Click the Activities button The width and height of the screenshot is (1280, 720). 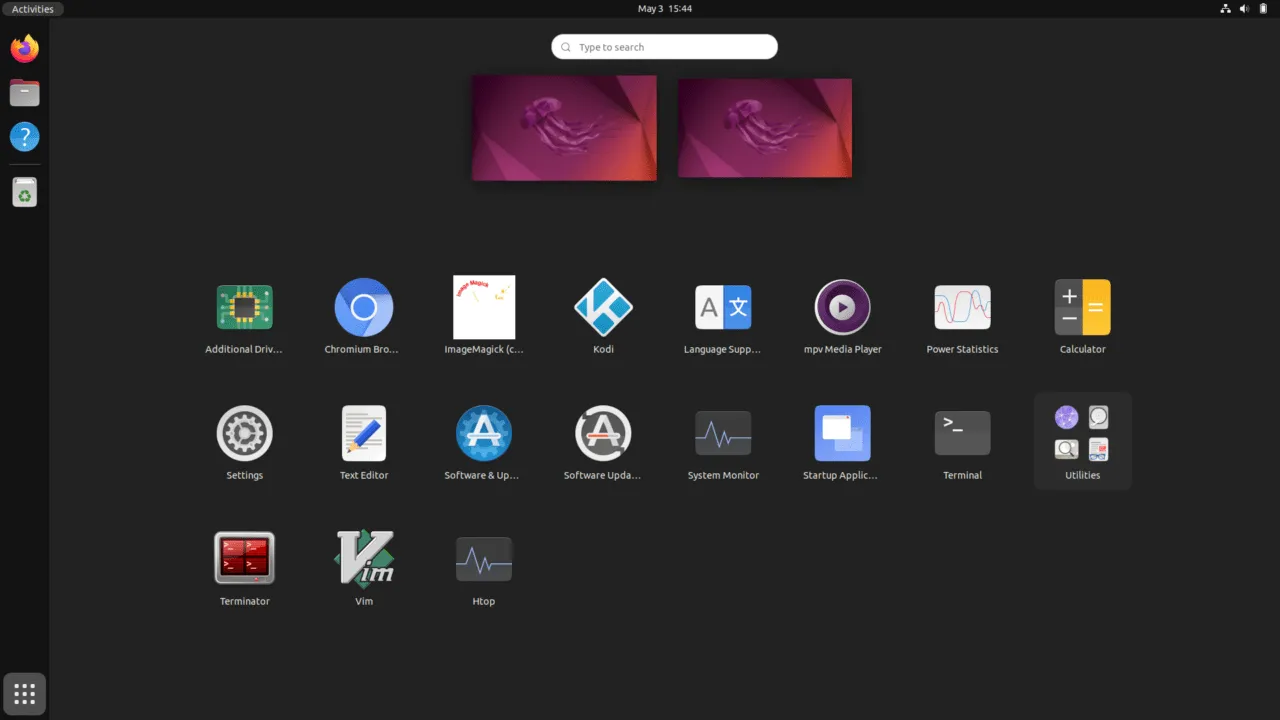(33, 9)
